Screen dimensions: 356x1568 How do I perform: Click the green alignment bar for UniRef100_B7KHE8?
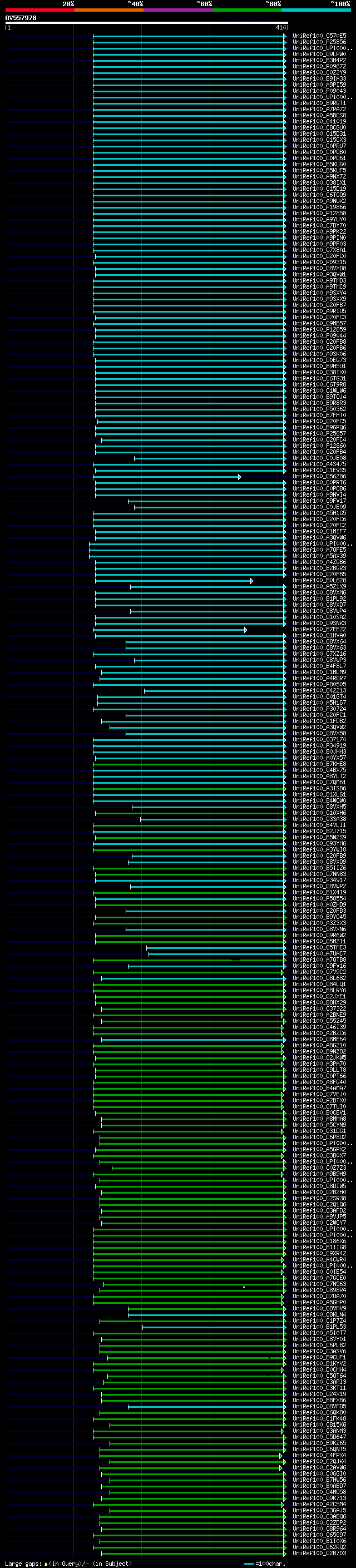189,764
